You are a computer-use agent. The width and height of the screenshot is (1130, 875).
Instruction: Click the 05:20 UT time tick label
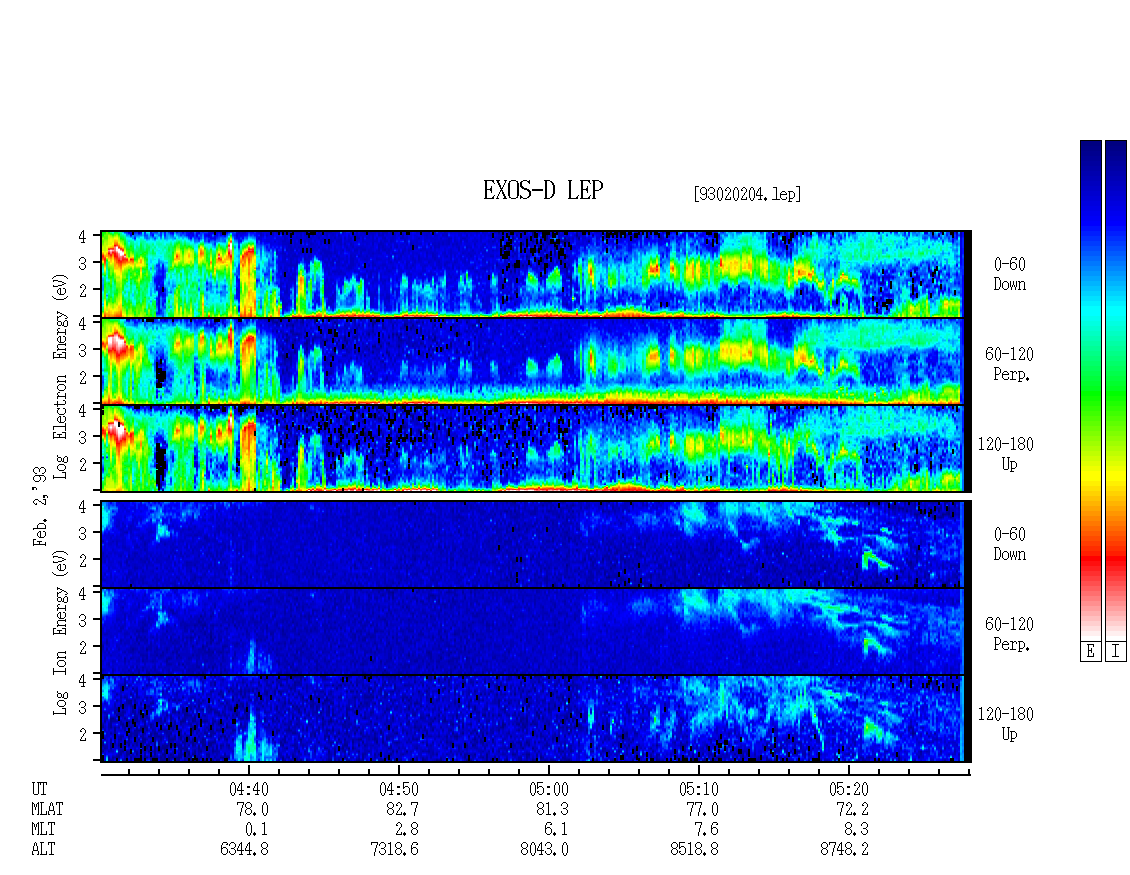(848, 789)
